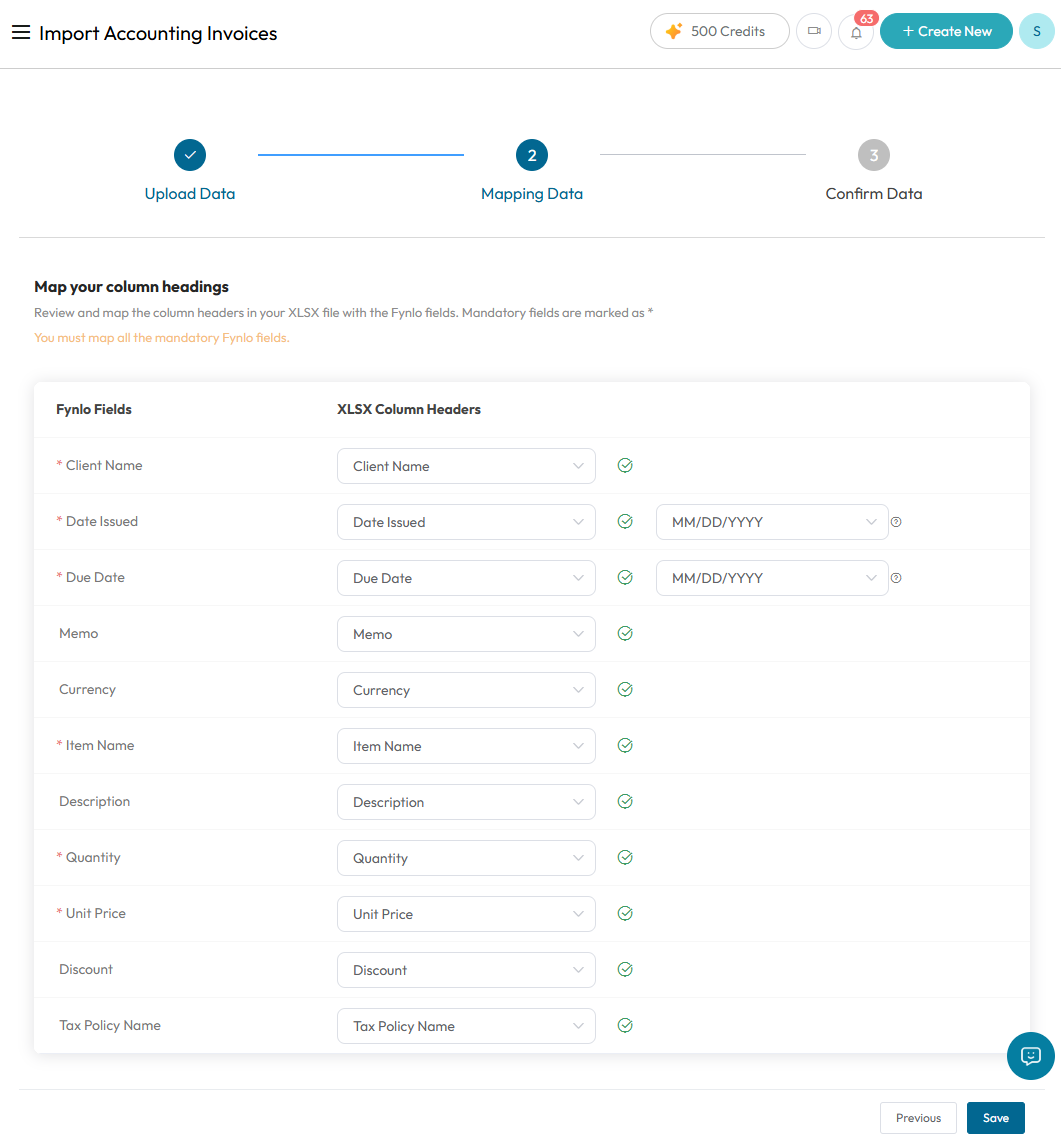Click the Save button
This screenshot has width=1061, height=1144.
click(995, 1118)
